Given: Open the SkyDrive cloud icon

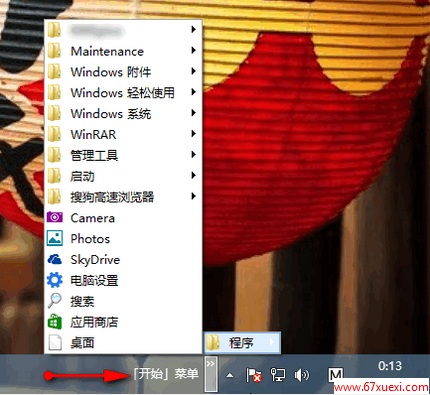Looking at the screenshot, I should click(55, 259).
